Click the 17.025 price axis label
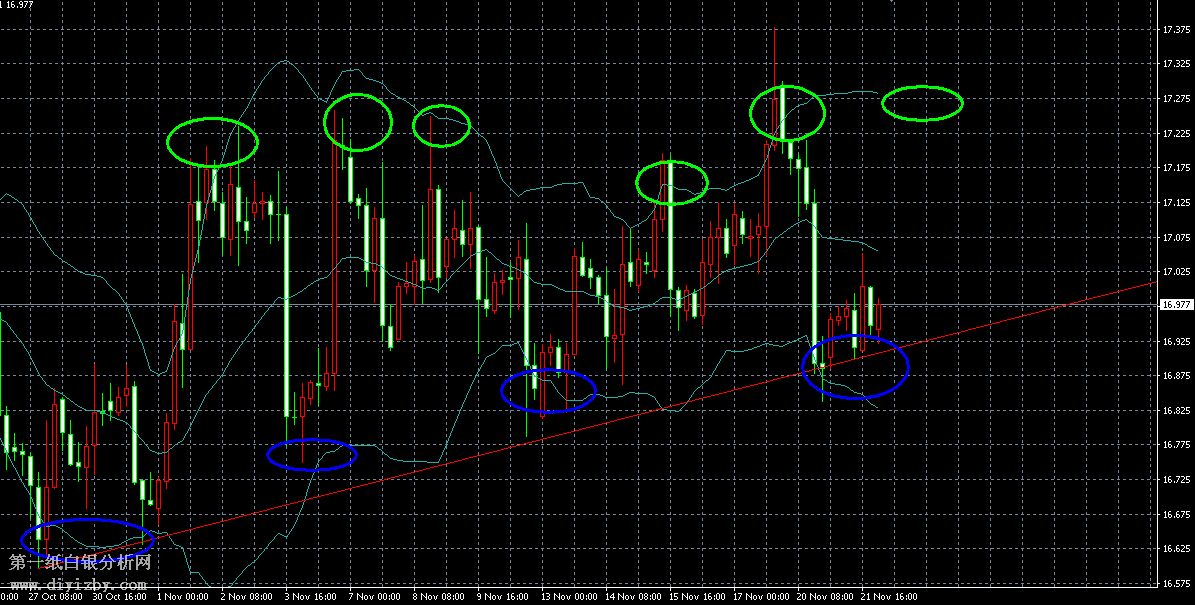 (x=1175, y=272)
